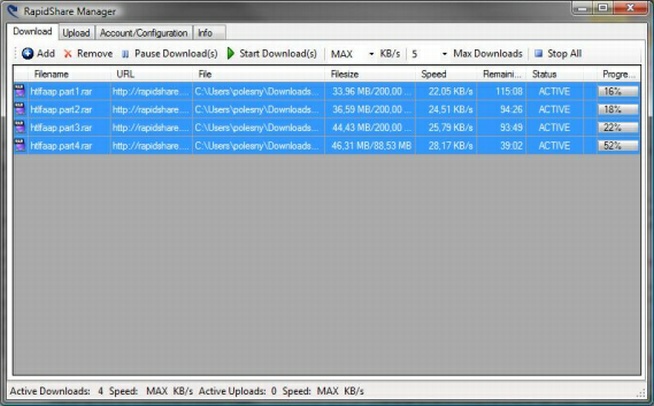This screenshot has height=406, width=654.
Task: Click the ACTIVE status of htlfaap.part4.rar
Action: pyautogui.click(x=554, y=145)
